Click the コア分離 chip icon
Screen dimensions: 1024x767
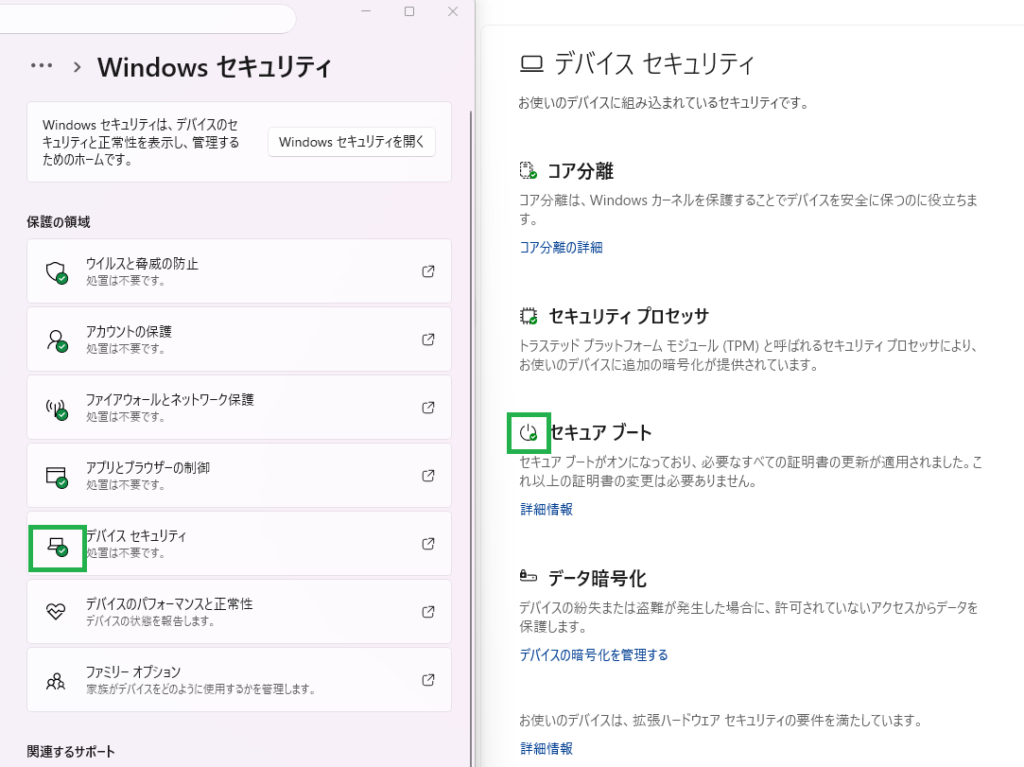[x=528, y=171]
